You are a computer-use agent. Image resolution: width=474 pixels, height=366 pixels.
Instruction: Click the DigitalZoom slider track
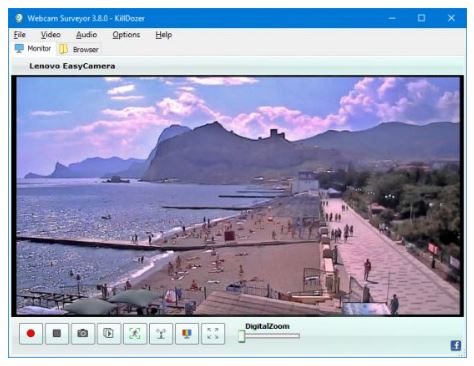coord(269,336)
